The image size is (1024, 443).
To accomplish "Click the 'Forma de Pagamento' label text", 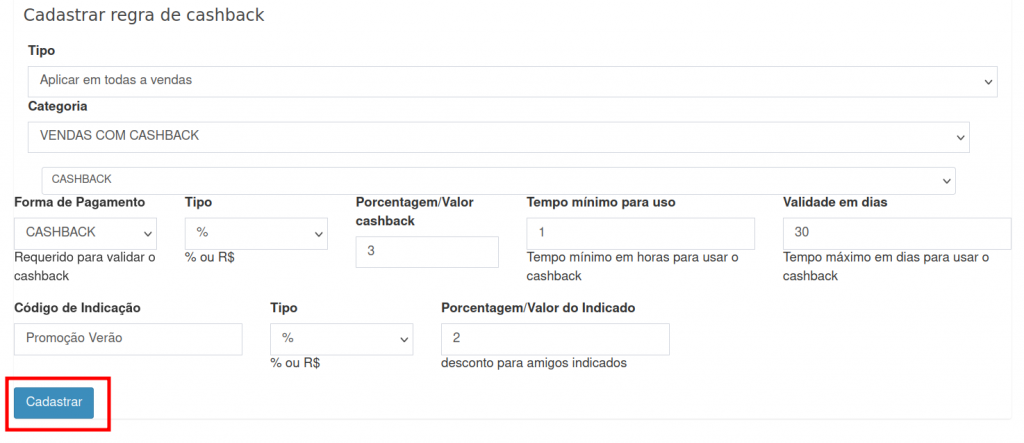I will (x=80, y=202).
